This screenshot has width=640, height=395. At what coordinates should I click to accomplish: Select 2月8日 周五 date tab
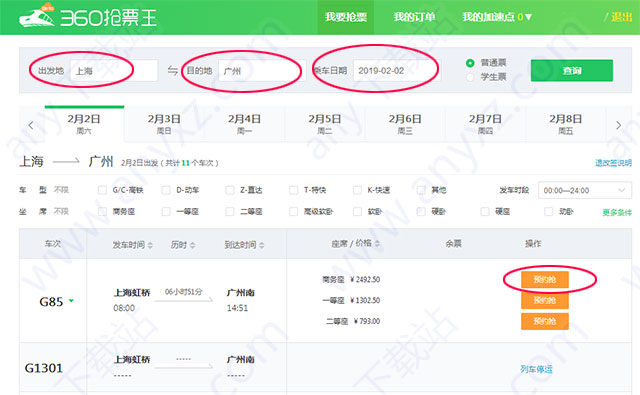pyautogui.click(x=565, y=124)
